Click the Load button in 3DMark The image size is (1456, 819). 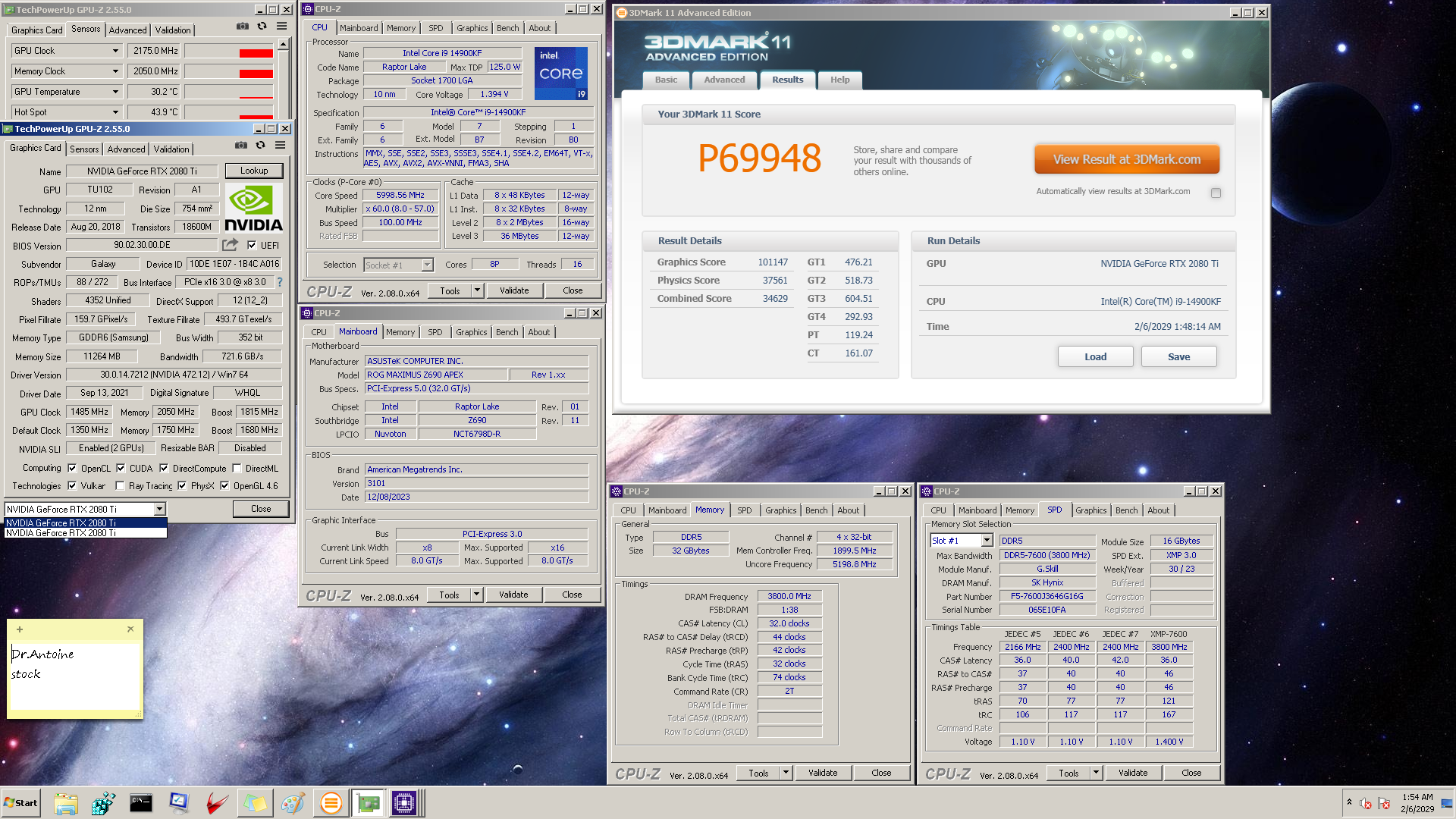tap(1095, 357)
